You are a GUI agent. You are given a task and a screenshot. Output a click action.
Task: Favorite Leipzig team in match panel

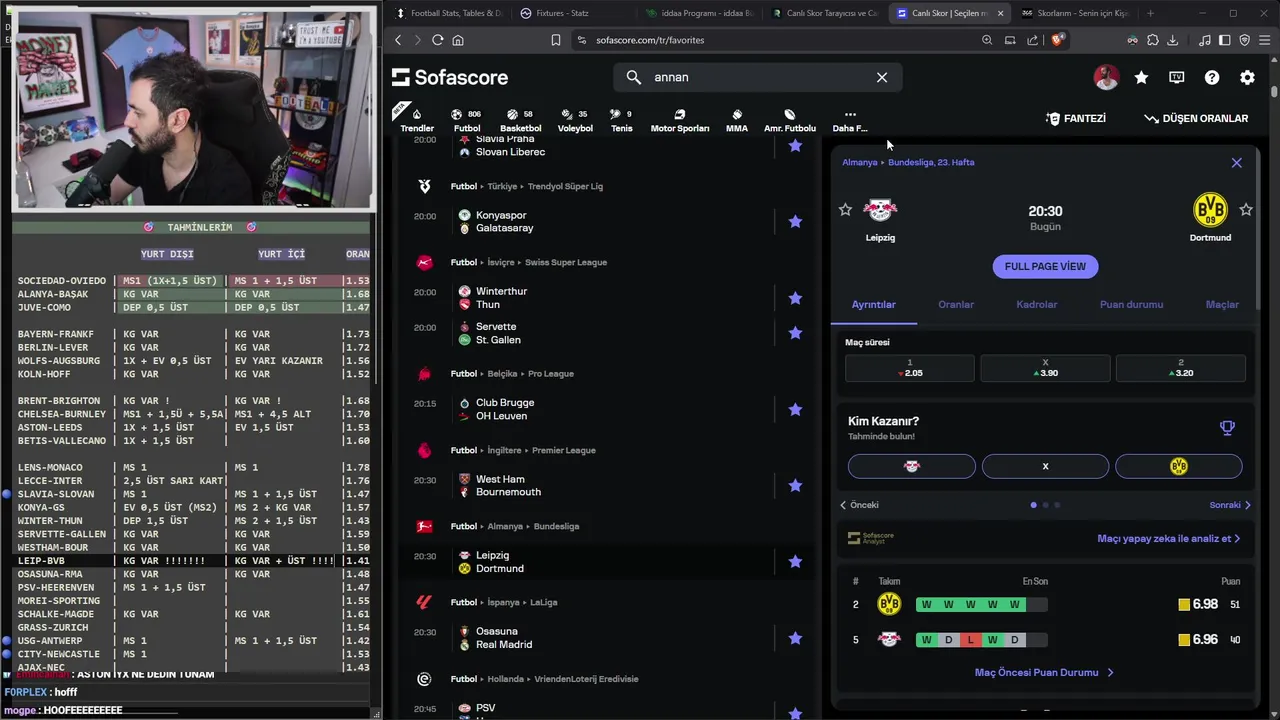point(845,209)
